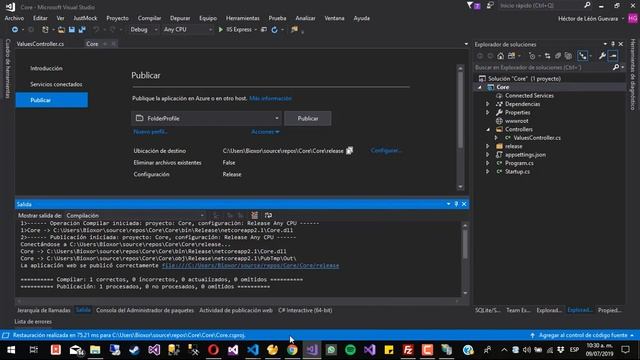Toggle the Preview Selected Items button in Solution Explorer
Screen dimensions: 640x360
(613, 56)
